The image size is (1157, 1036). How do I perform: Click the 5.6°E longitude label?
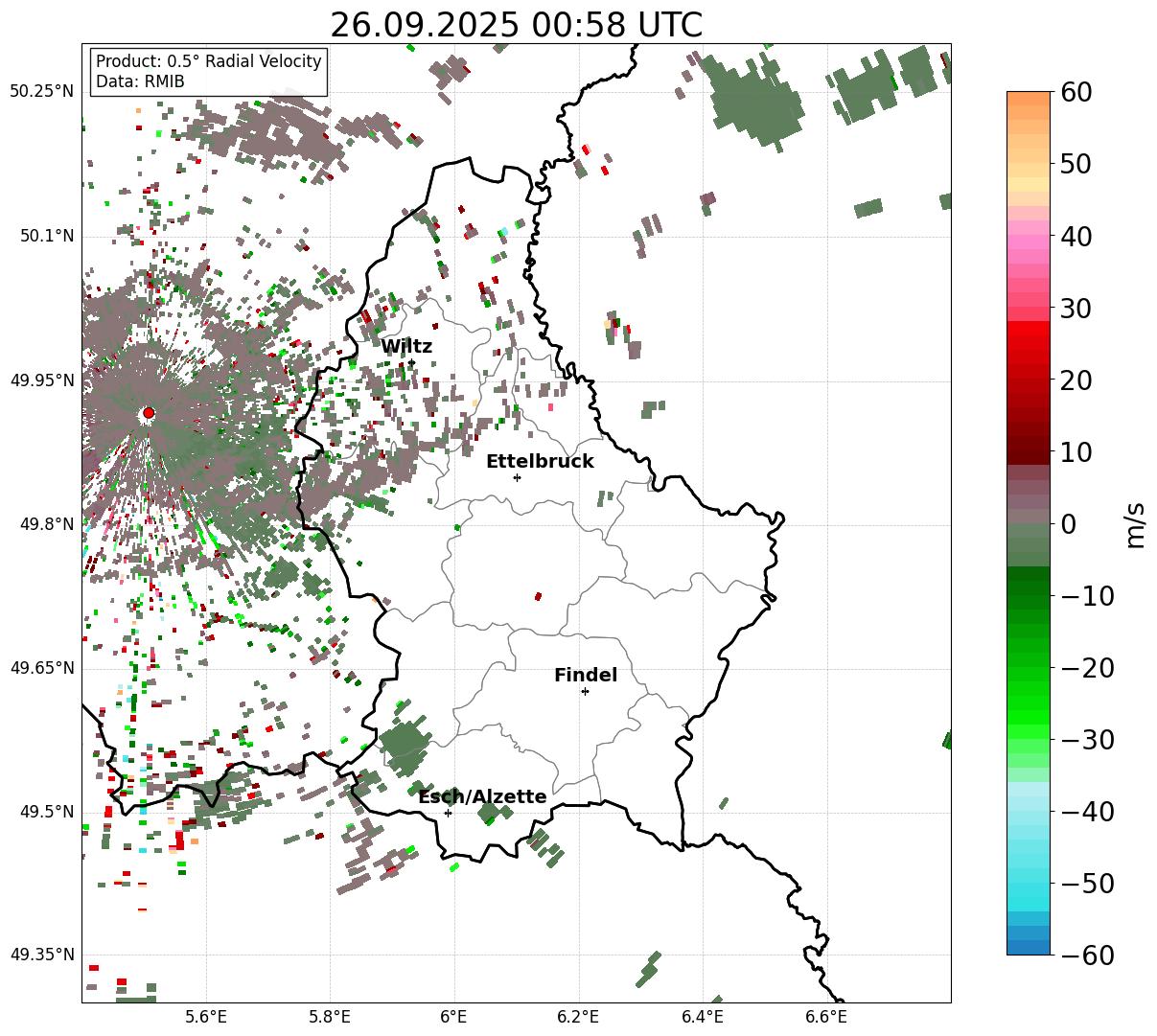[206, 1017]
